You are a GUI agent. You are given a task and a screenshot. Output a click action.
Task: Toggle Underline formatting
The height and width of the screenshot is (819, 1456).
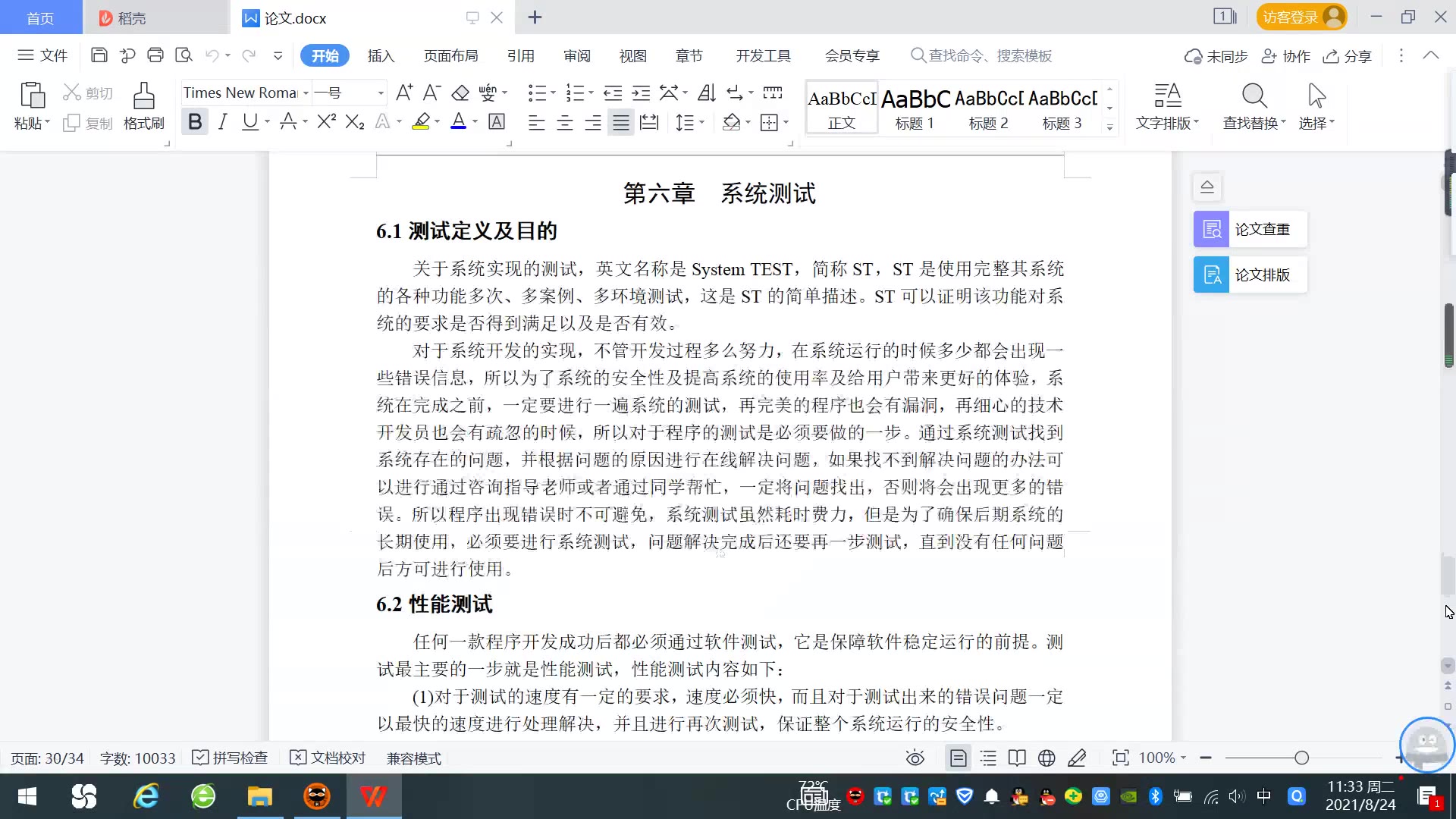249,121
